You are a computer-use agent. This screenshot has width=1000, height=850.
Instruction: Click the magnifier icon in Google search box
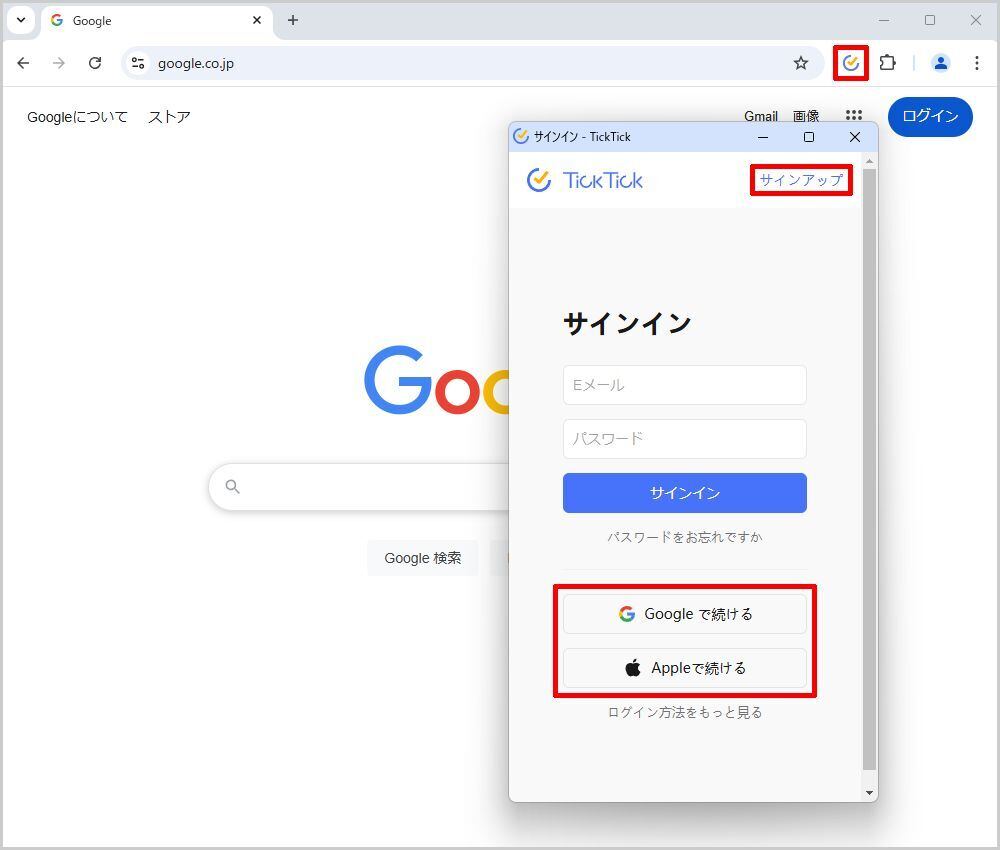click(x=233, y=487)
